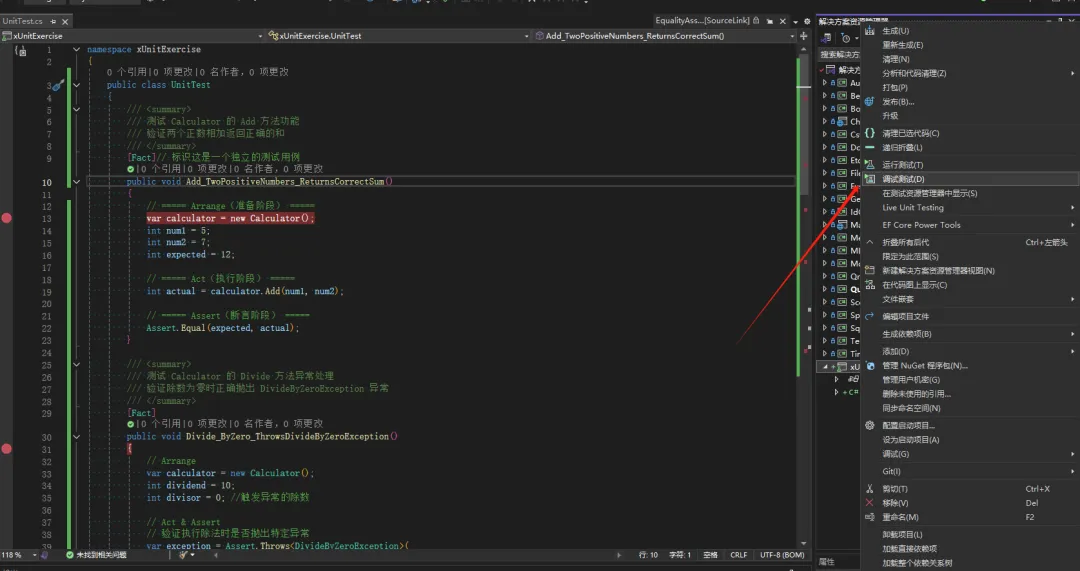Click the NuGet icon beside 管理 NuGet 程序包
Screen dimensions: 1080x571
(870, 366)
